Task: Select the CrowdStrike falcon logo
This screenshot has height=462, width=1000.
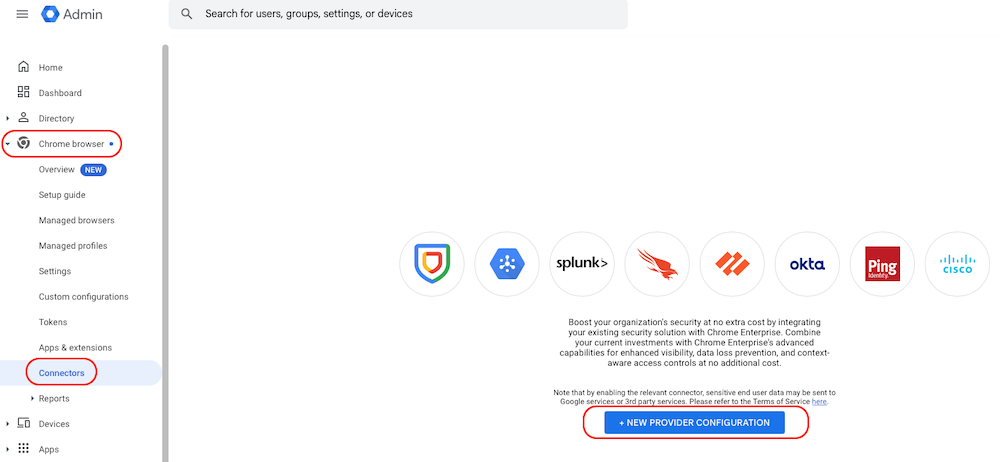Action: pyautogui.click(x=657, y=264)
